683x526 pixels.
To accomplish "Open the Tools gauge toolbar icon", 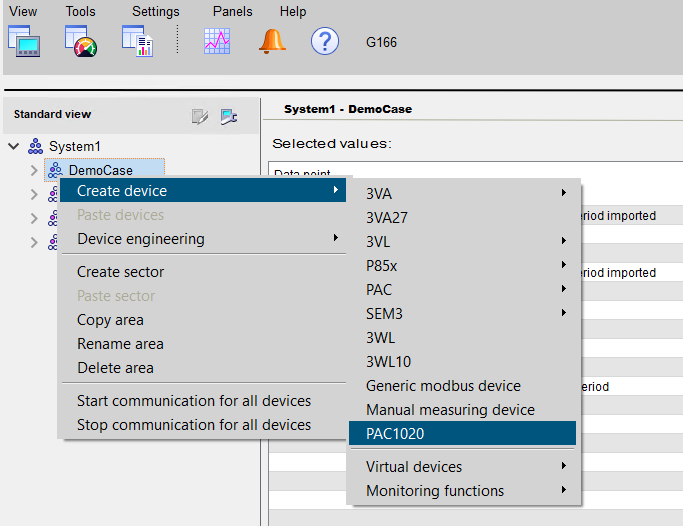I will [x=81, y=41].
